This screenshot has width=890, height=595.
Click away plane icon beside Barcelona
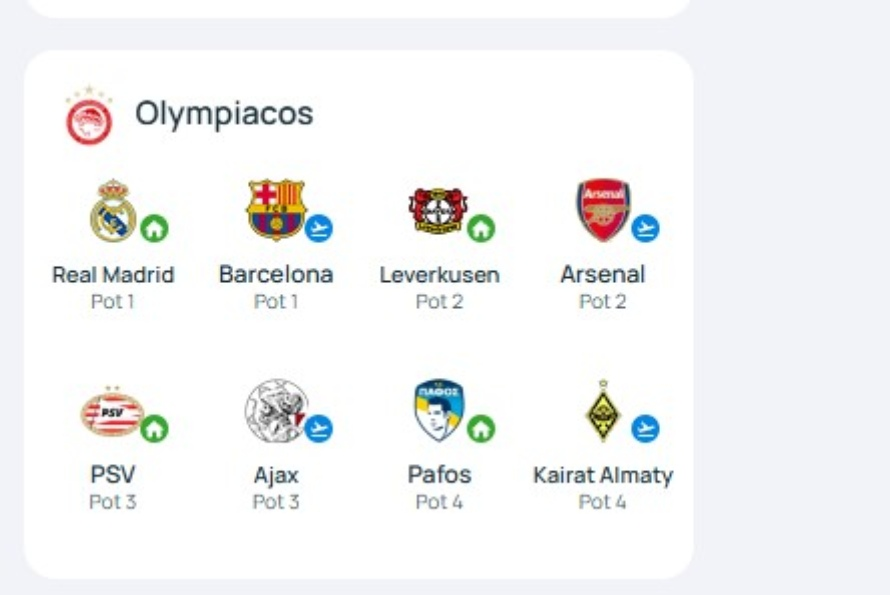tap(318, 229)
